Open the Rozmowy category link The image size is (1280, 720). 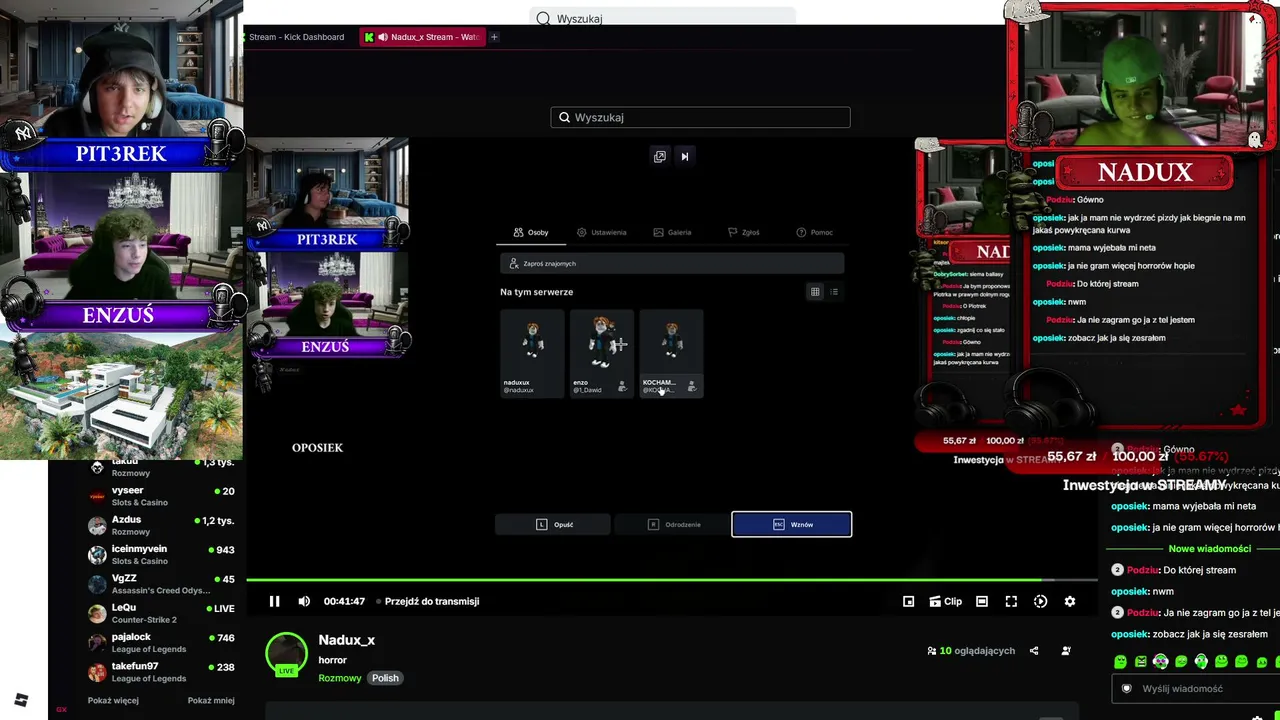tap(340, 678)
